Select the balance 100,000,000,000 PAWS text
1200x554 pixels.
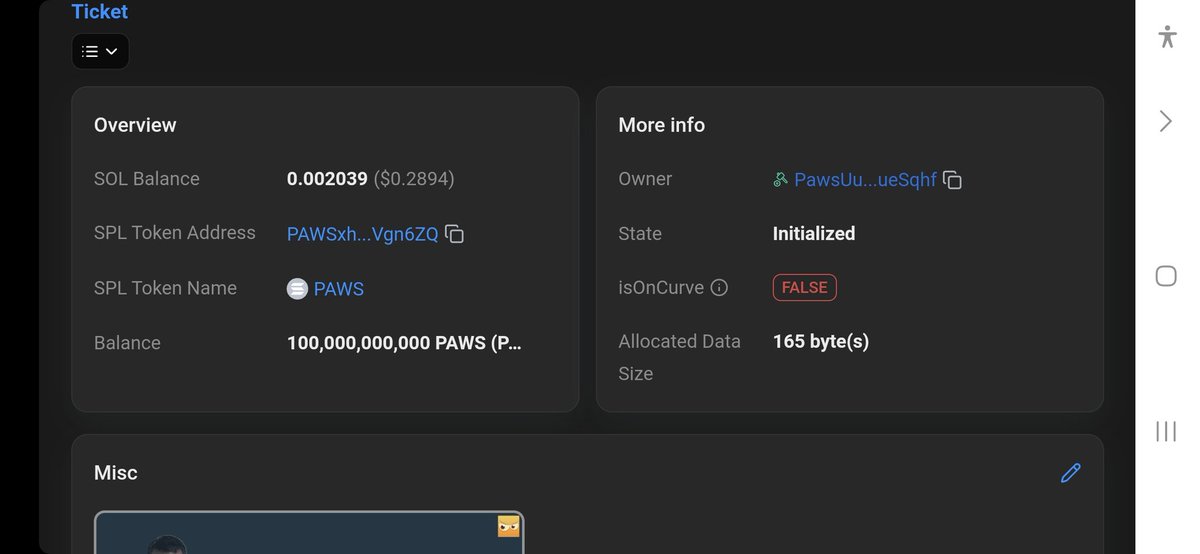coord(404,343)
